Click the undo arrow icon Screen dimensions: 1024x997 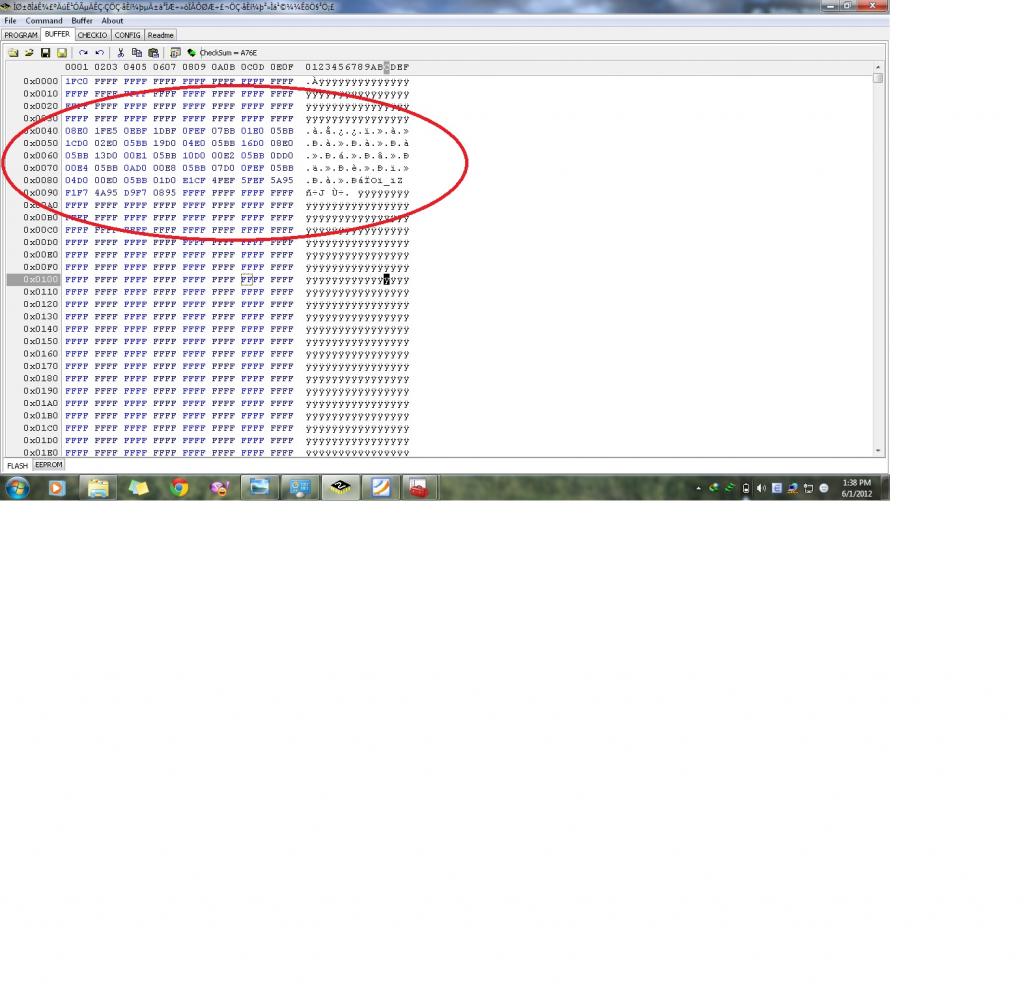click(99, 53)
